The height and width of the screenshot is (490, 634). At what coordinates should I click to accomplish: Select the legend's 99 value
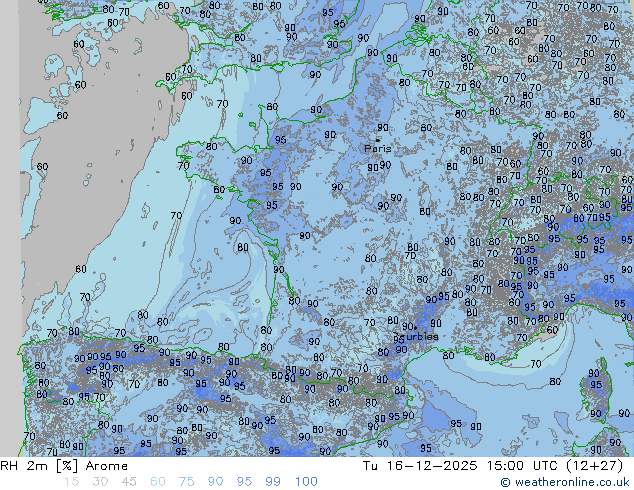pos(273,482)
